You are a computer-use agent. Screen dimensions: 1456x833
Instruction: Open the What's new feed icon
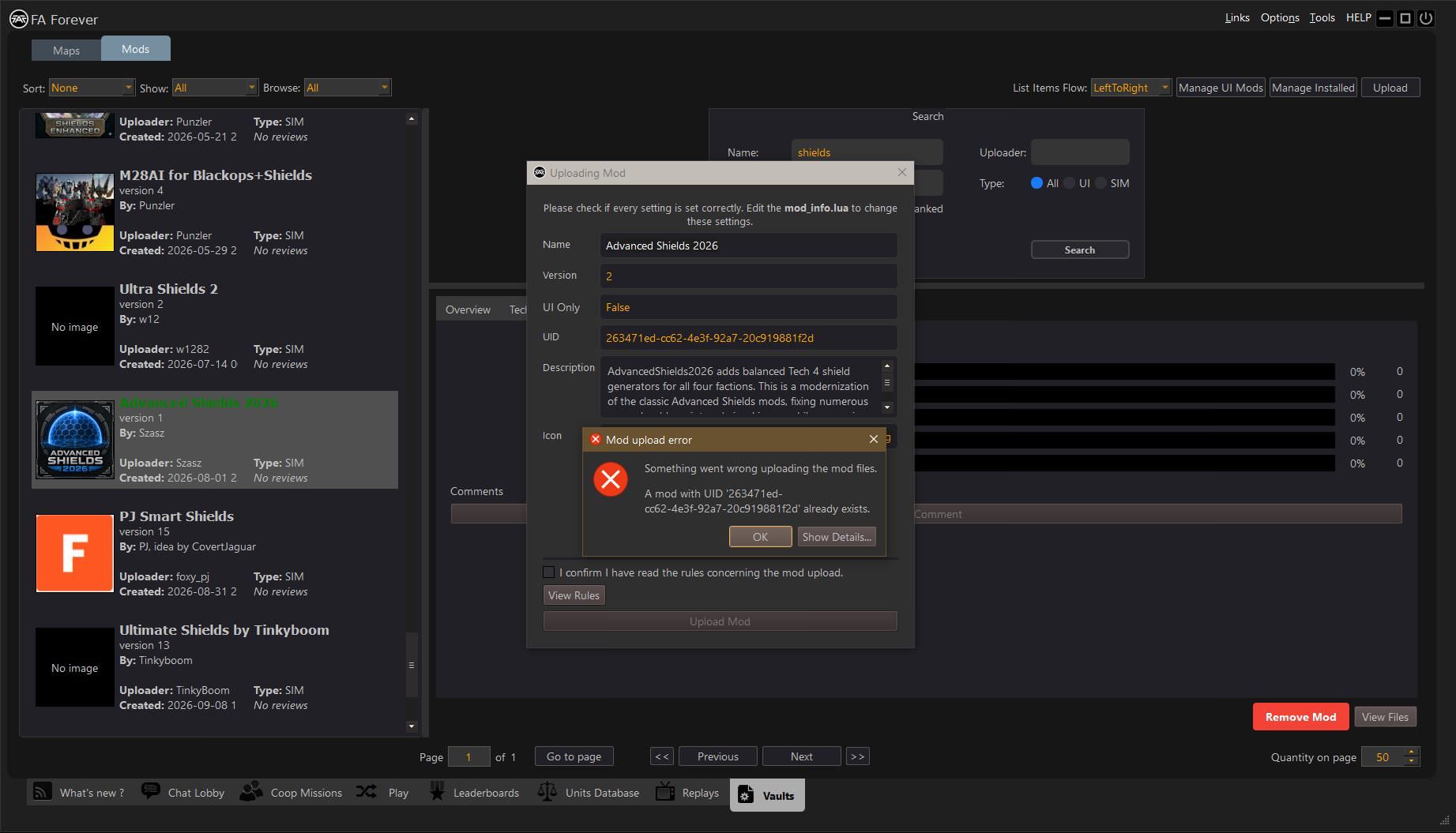(43, 792)
